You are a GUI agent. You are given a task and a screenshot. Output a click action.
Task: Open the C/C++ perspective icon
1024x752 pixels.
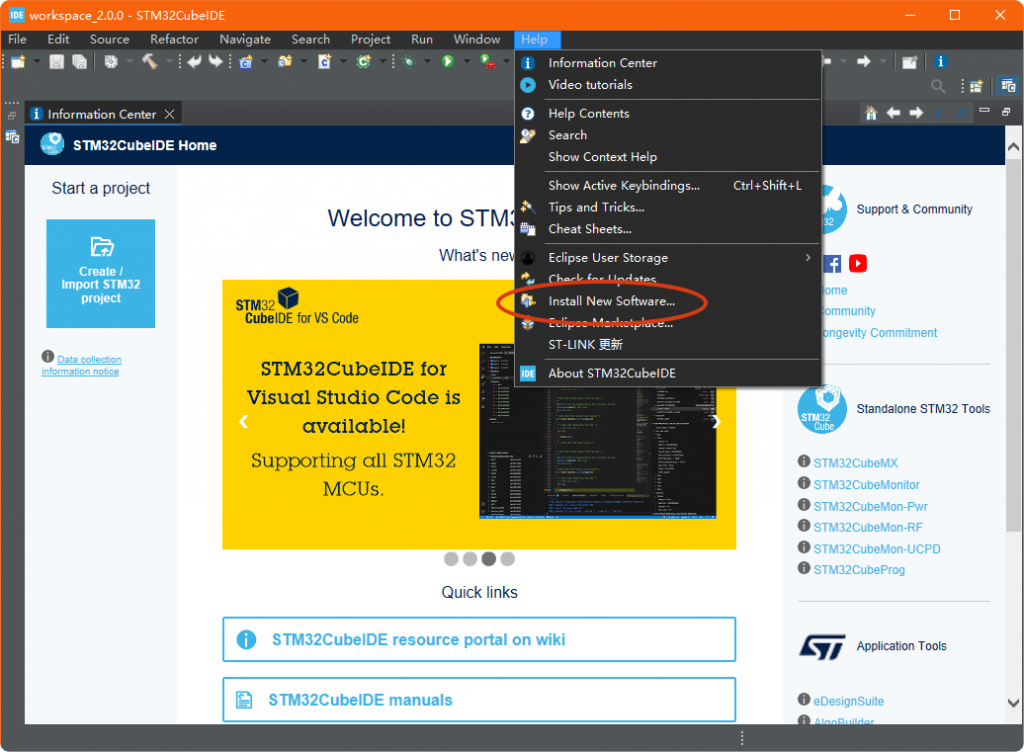1008,87
